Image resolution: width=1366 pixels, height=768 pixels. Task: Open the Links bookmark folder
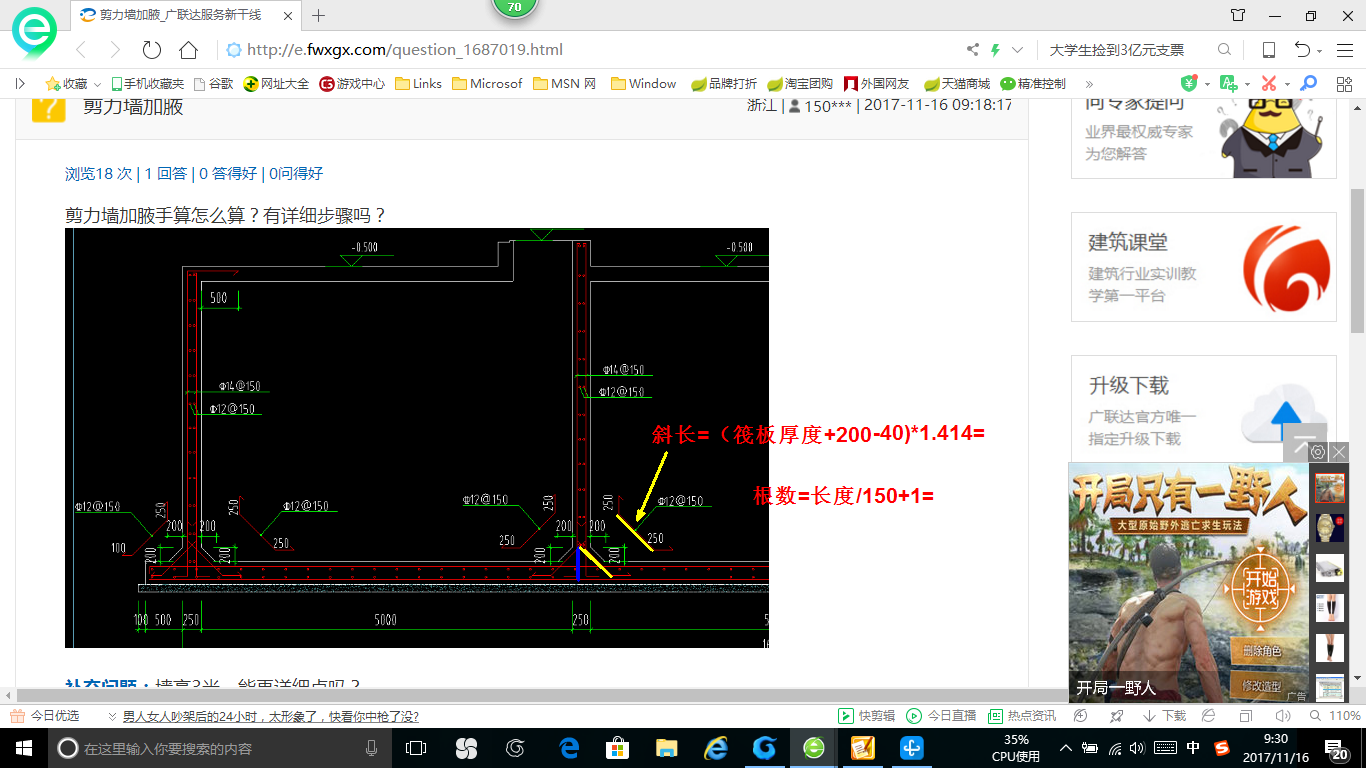(418, 84)
